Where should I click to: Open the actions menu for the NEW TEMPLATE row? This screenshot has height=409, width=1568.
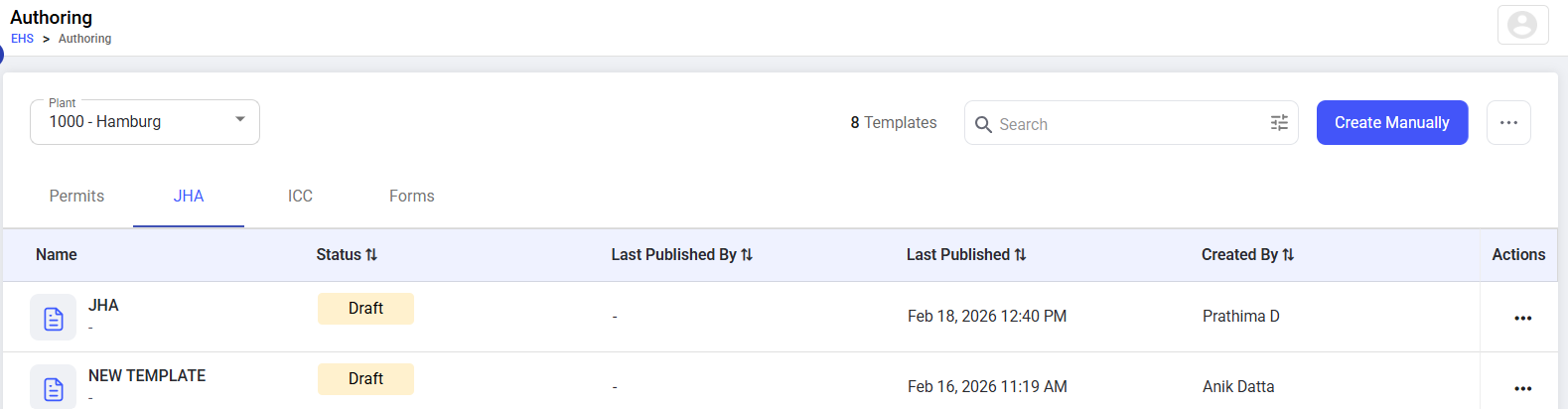pos(1522,388)
